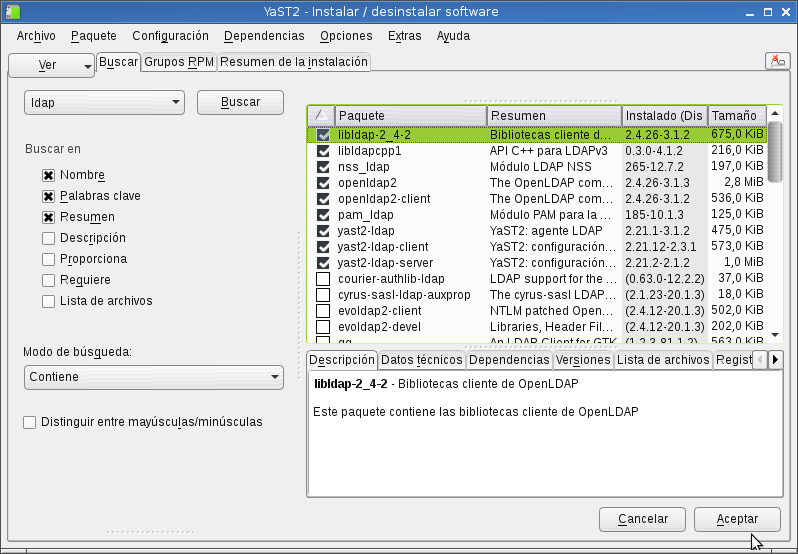The width and height of the screenshot is (798, 554).
Task: Sort by the Tamaño column header
Action: 737,115
